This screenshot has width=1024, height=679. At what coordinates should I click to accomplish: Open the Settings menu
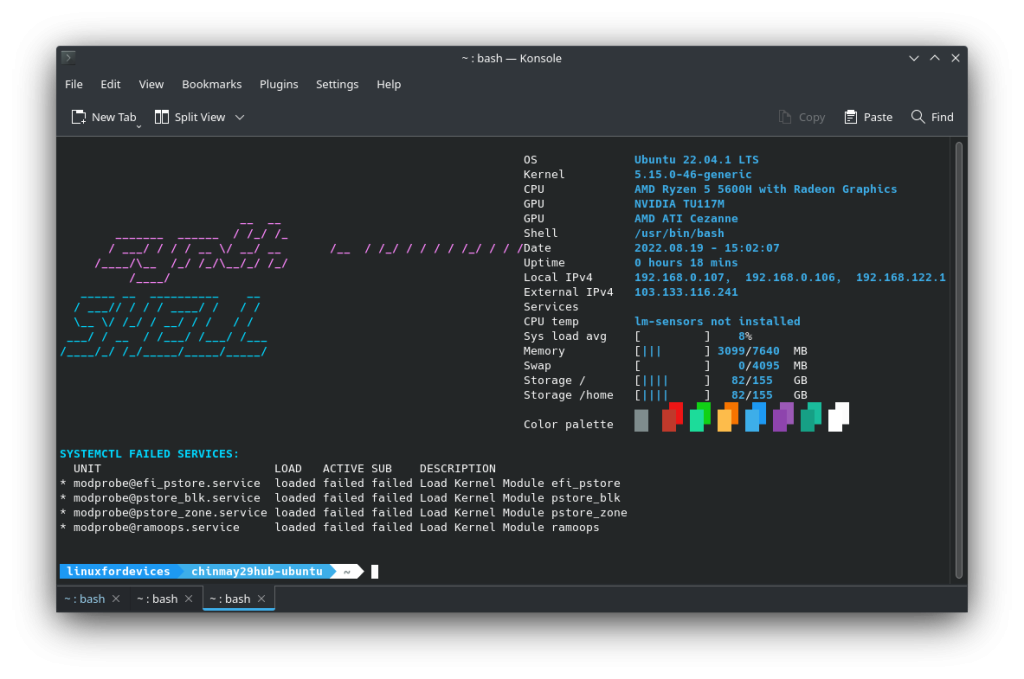click(x=337, y=84)
